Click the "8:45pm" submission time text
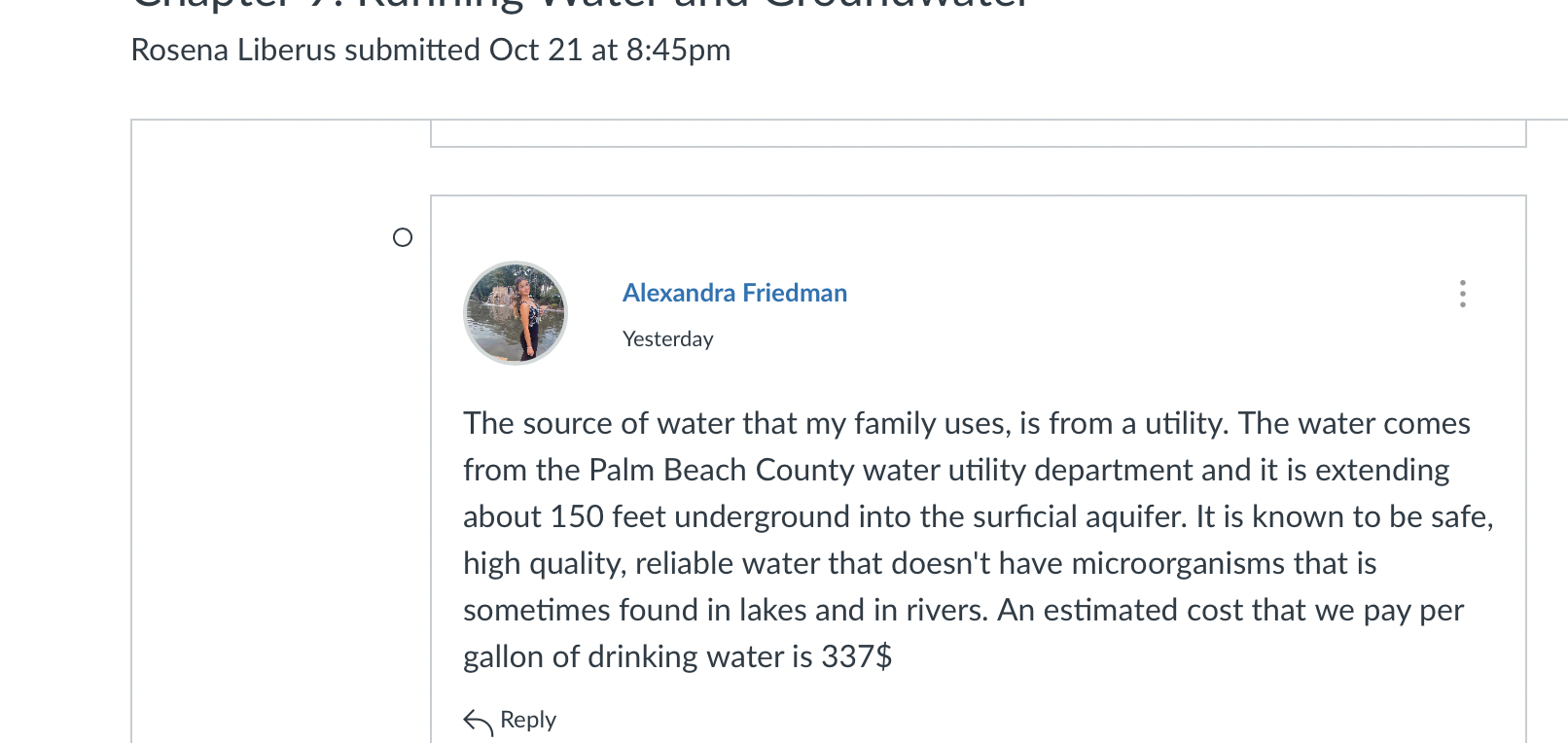The width and height of the screenshot is (1568, 743). (x=678, y=50)
